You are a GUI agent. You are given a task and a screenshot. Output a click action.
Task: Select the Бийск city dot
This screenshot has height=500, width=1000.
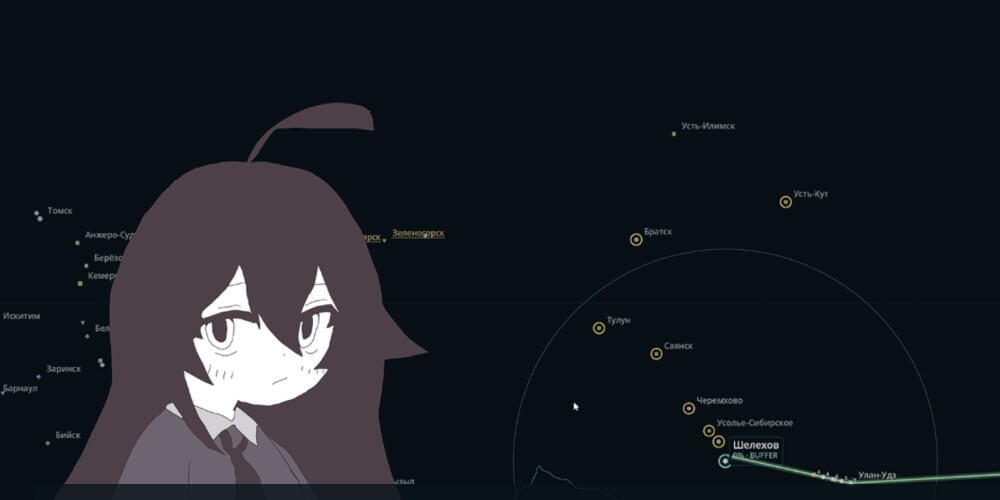48,443
